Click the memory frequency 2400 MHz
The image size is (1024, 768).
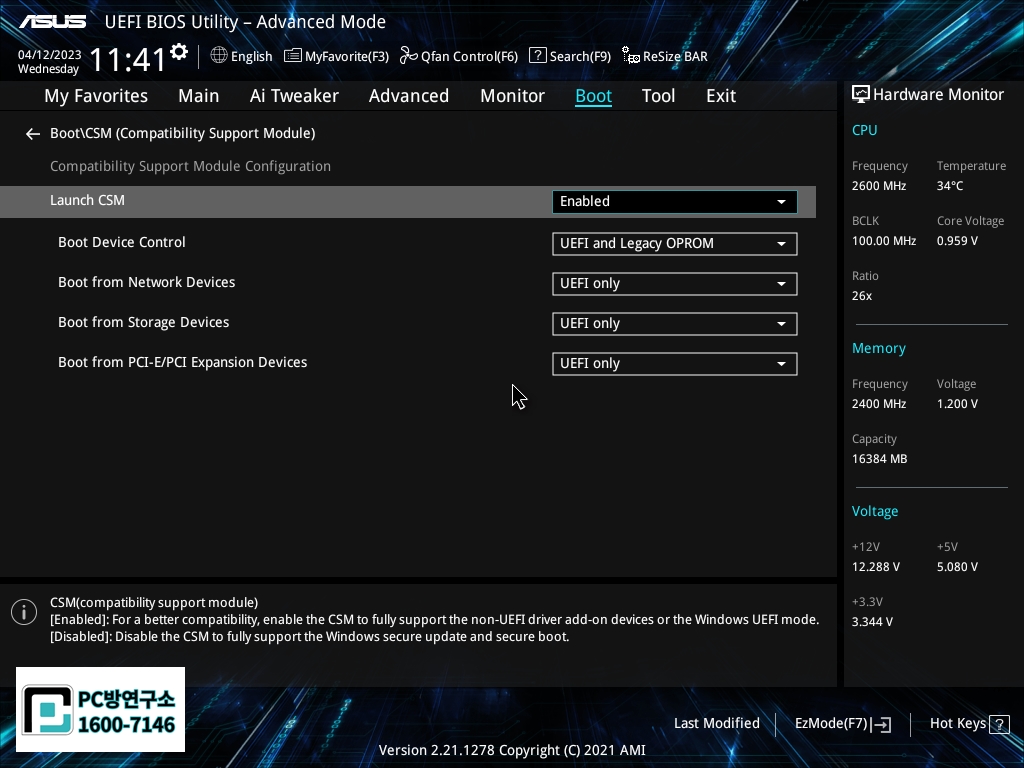878,404
